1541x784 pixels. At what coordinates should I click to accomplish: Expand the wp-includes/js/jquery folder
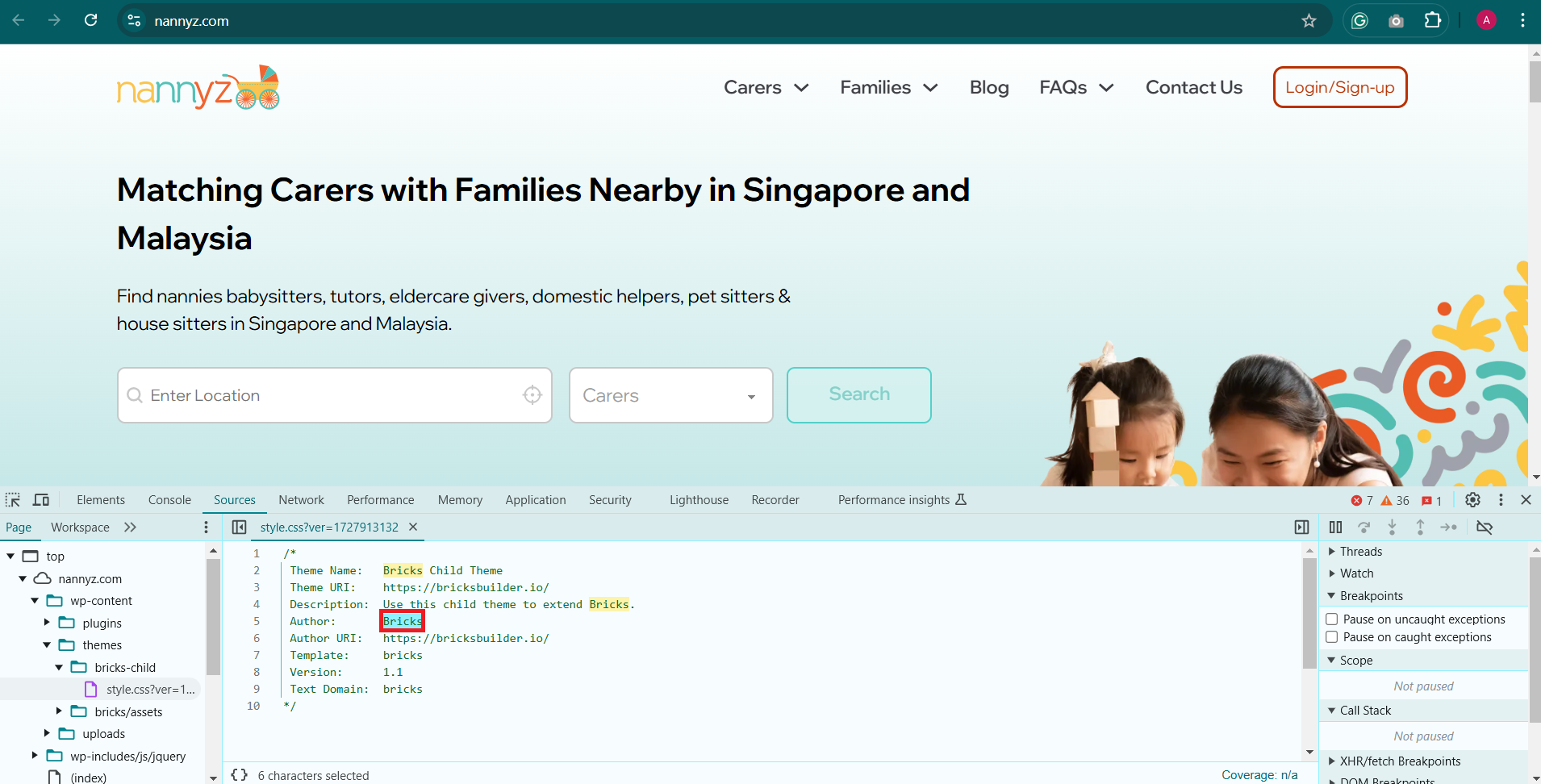point(35,756)
